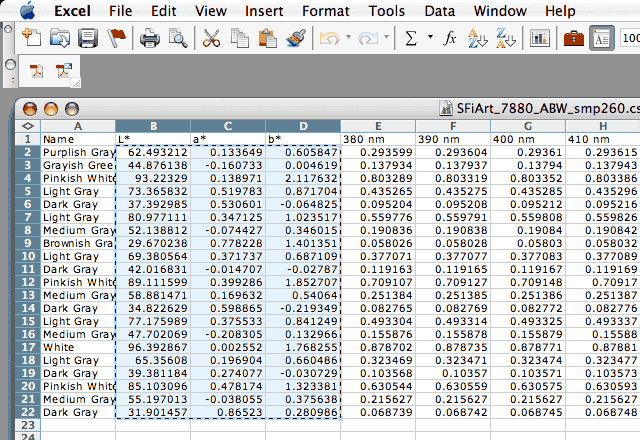This screenshot has width=640, height=440.
Task: Undo the last action
Action: tap(329, 39)
